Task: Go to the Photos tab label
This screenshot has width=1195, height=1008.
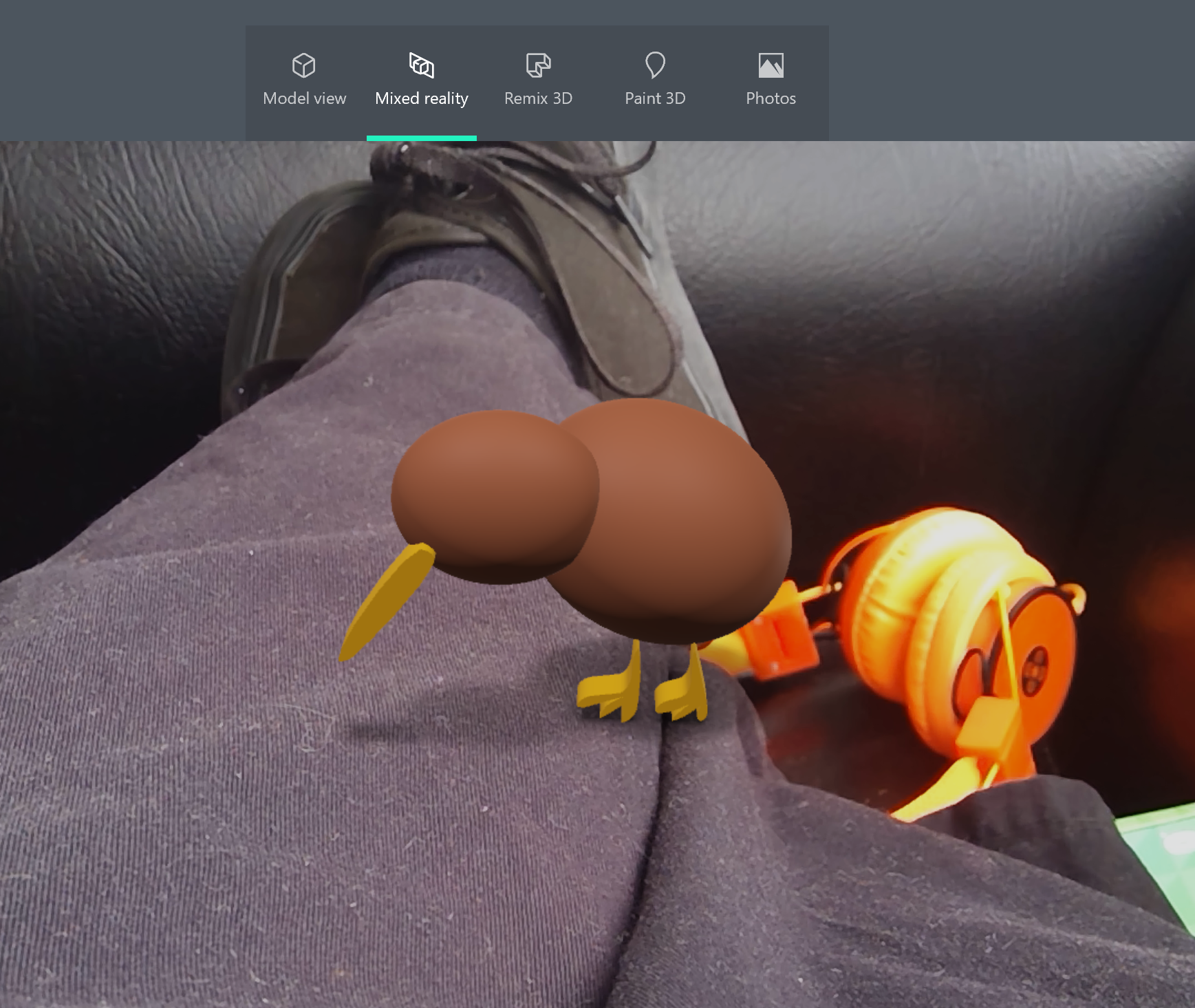Action: [771, 98]
